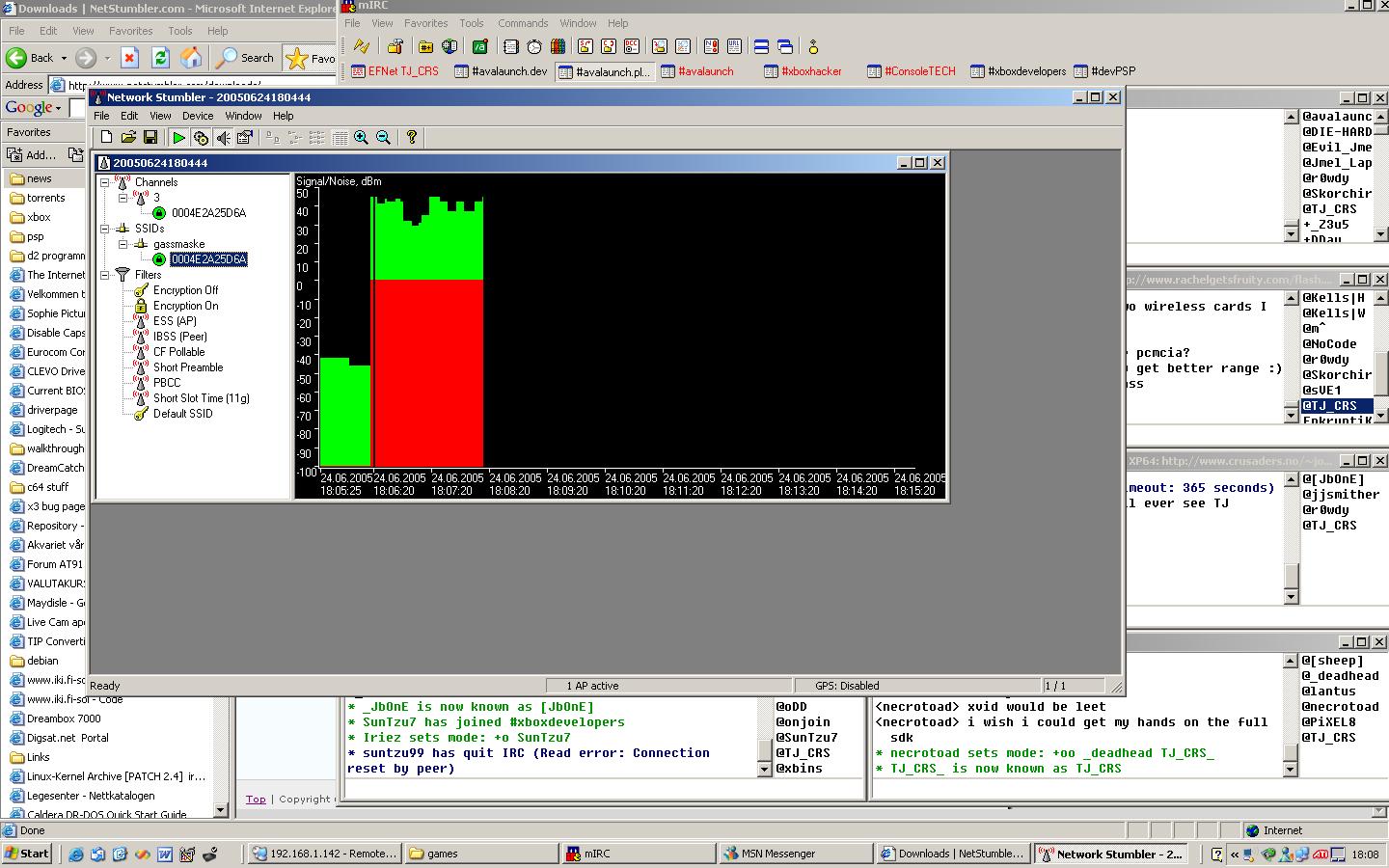The width and height of the screenshot is (1389, 868).
Task: Zoom in on signal graph
Action: [x=361, y=138]
